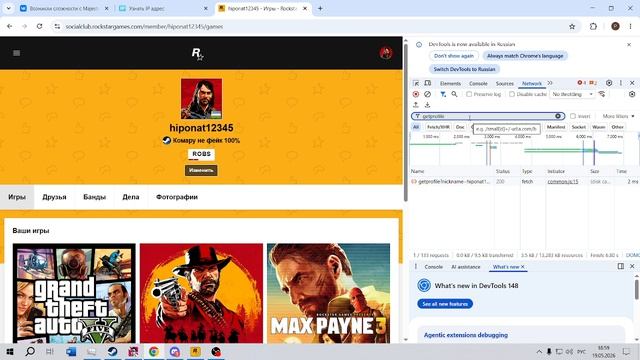Viewport: 640px width, 360px height.
Task: Toggle the Network filter bar funnel icon
Action: tap(443, 94)
